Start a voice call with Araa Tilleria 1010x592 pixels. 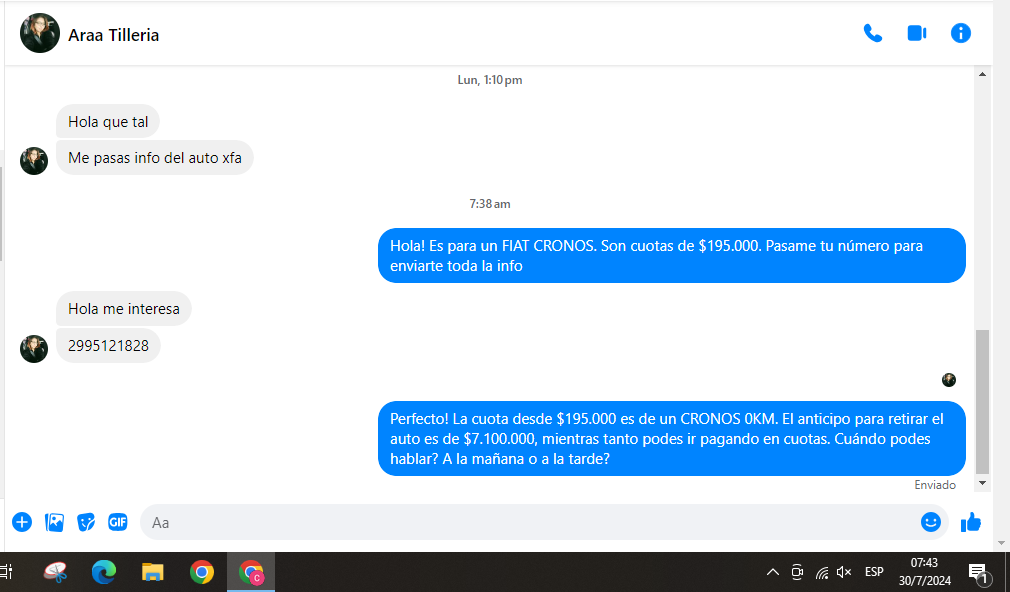[x=873, y=33]
